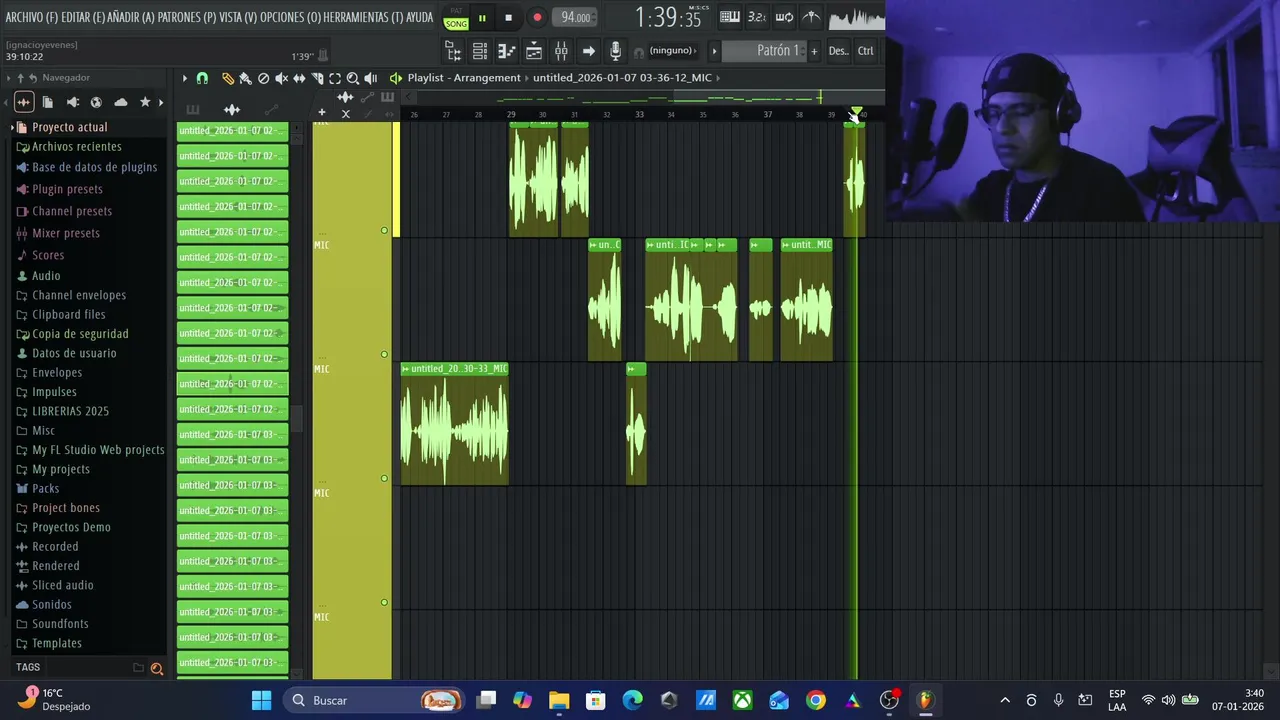
Task: Select the marquee select tool
Action: tap(335, 78)
